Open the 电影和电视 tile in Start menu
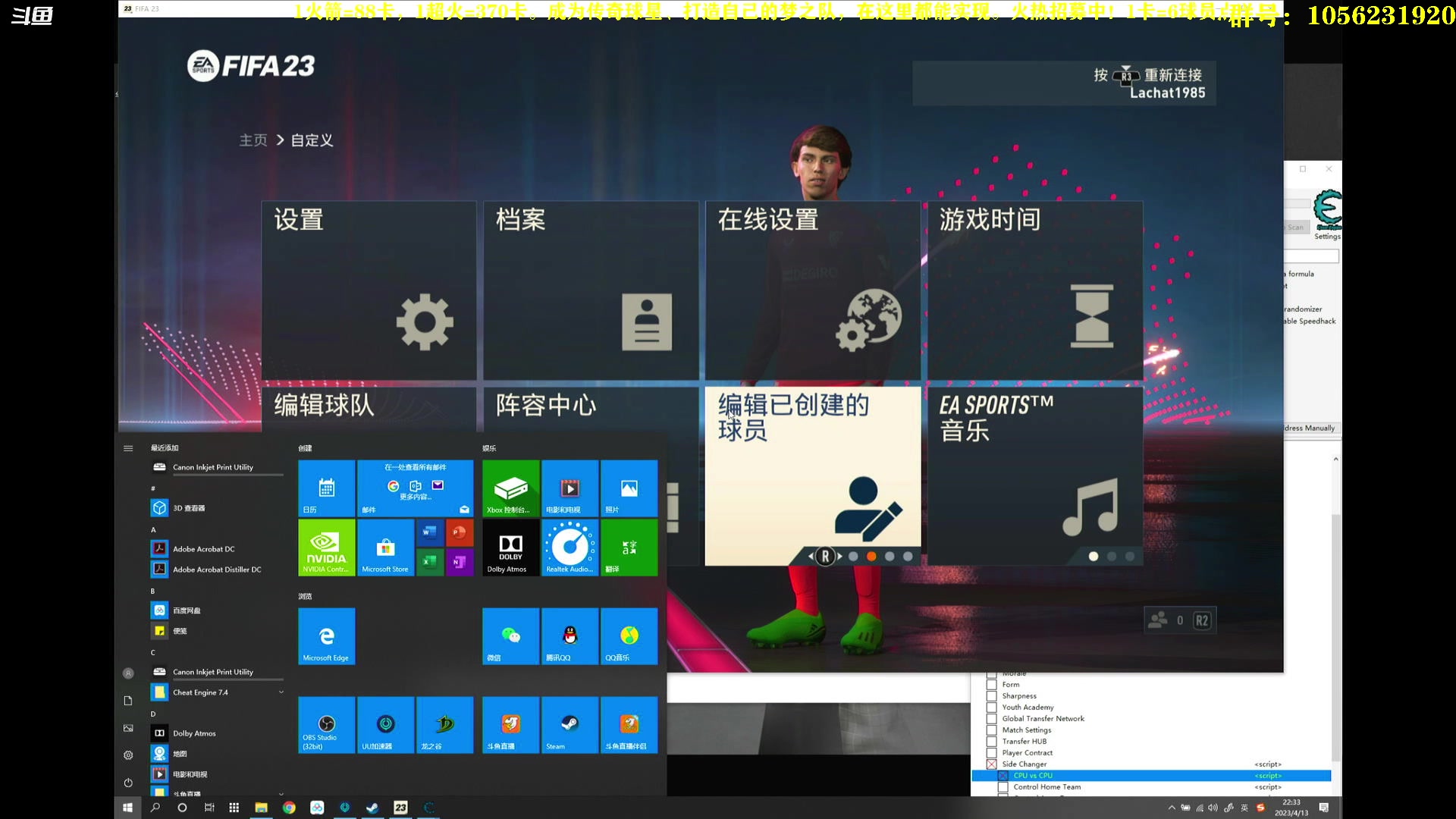The height and width of the screenshot is (819, 1456). pyautogui.click(x=570, y=488)
